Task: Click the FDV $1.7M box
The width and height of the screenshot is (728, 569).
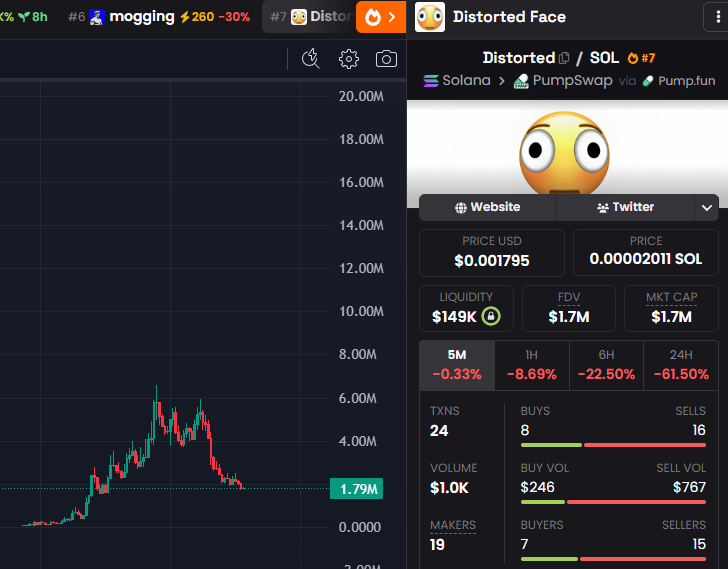Action: click(569, 308)
